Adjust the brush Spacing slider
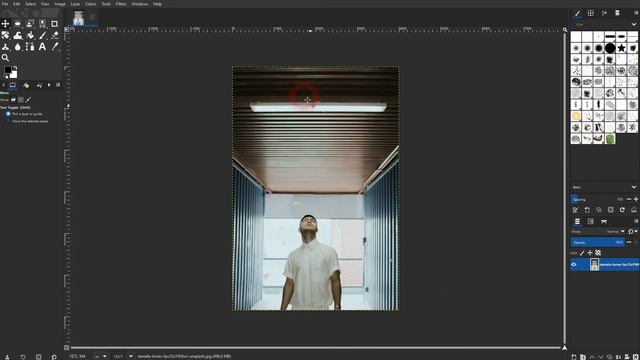The height and width of the screenshot is (360, 640). (598, 199)
